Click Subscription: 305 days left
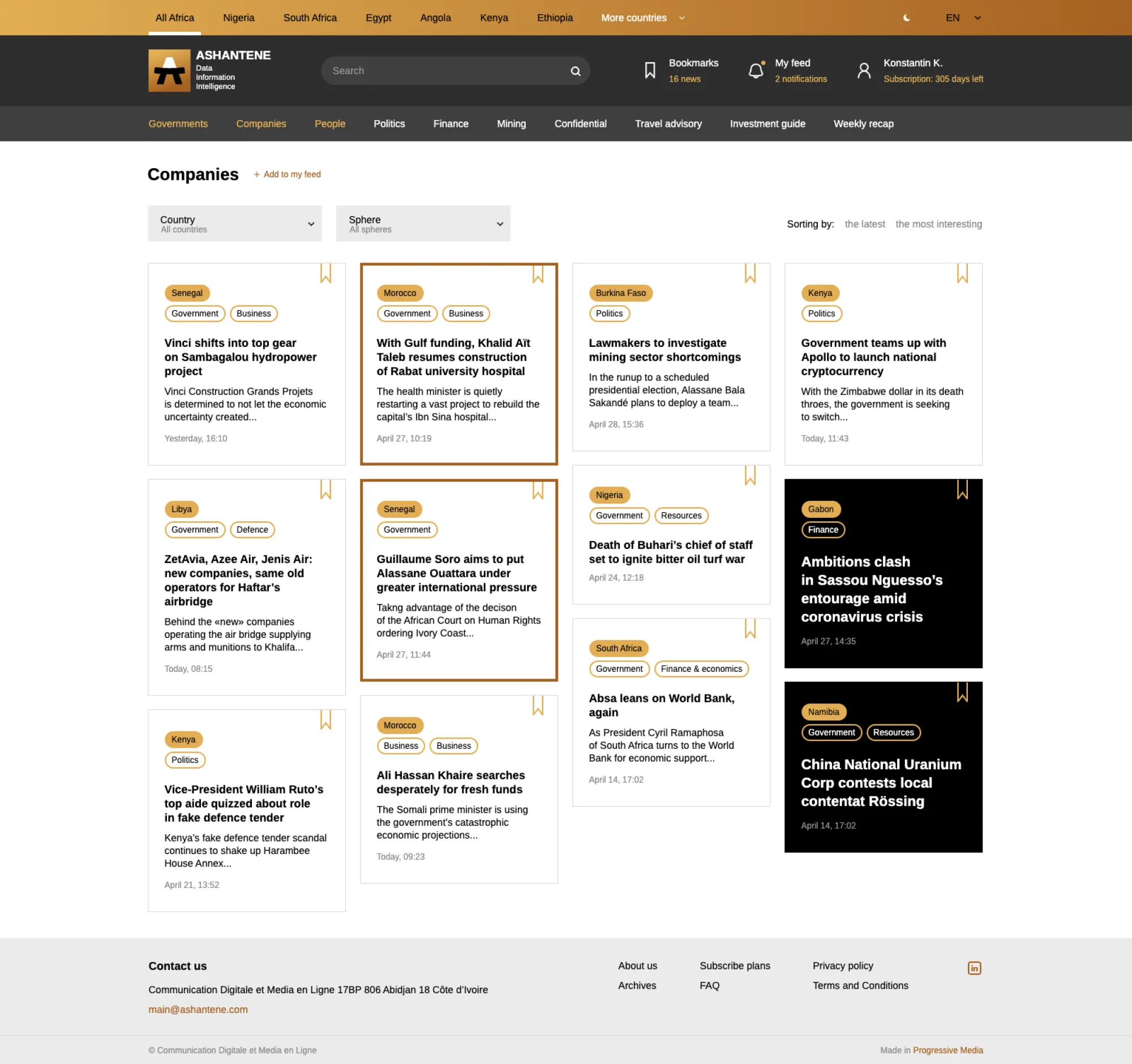This screenshot has width=1132, height=1064. [933, 79]
